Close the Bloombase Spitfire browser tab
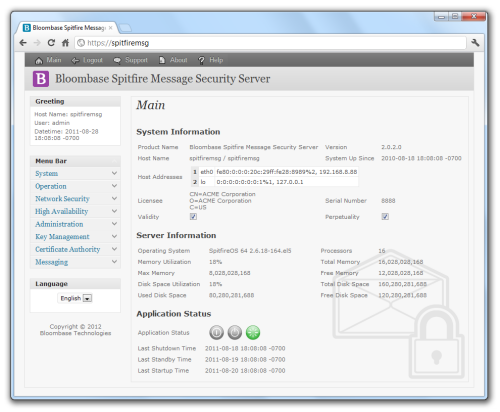Image resolution: width=500 pixels, height=412 pixels. pyautogui.click(x=110, y=28)
